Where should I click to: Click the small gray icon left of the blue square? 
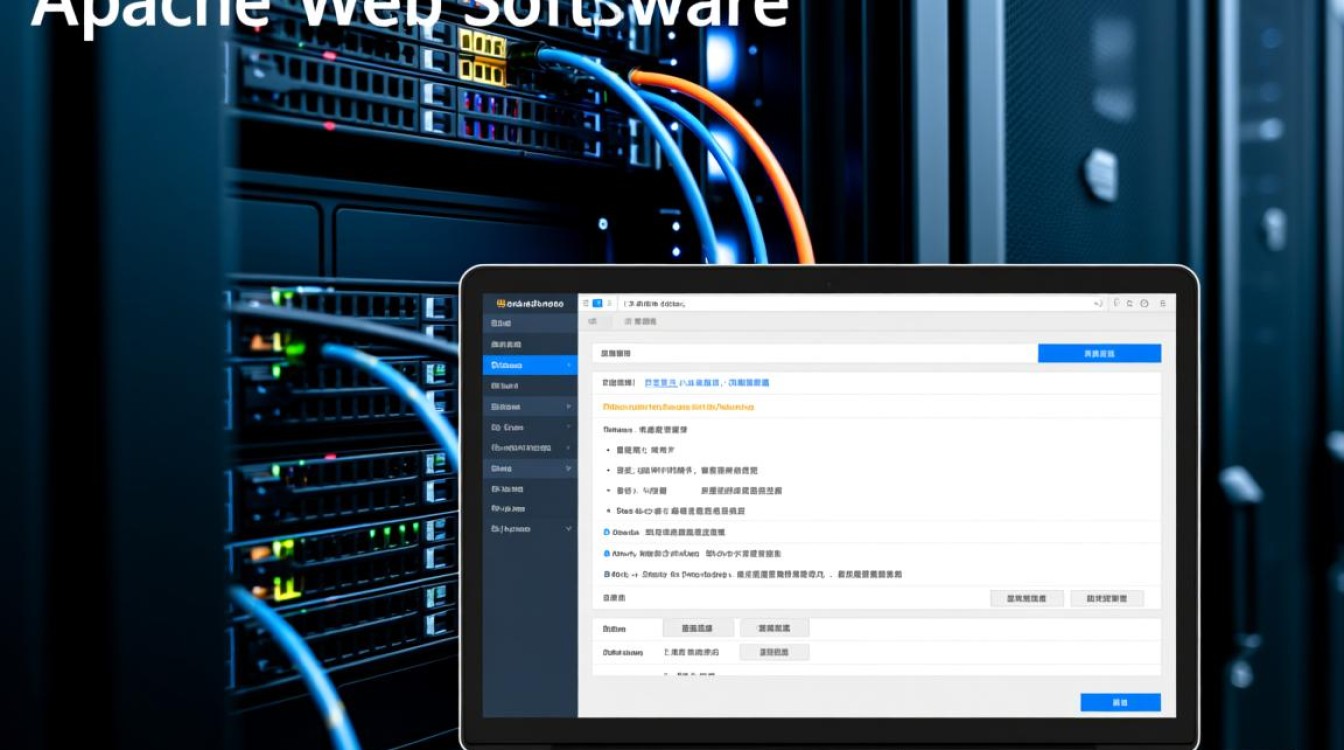586,303
